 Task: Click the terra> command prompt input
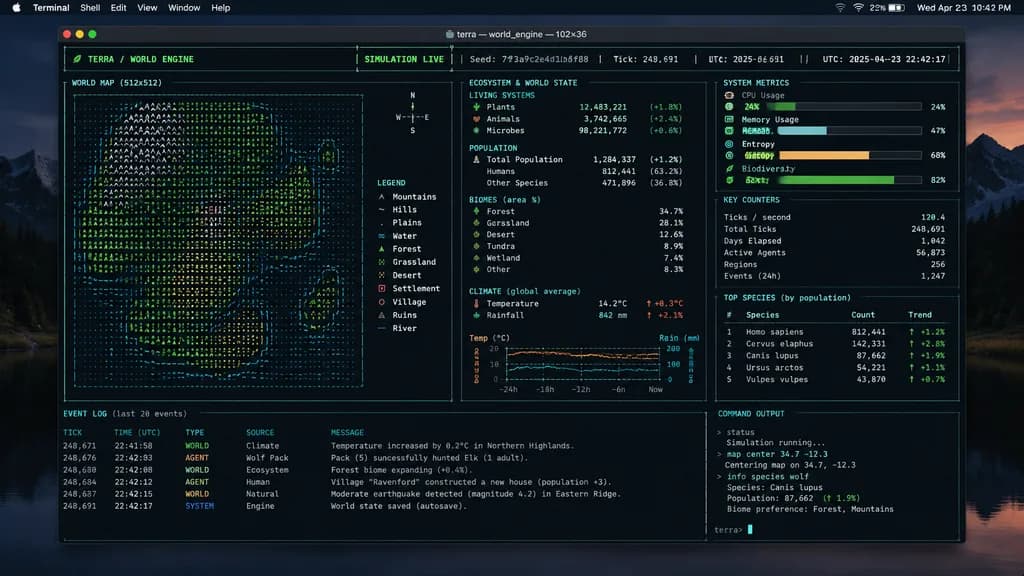point(733,530)
